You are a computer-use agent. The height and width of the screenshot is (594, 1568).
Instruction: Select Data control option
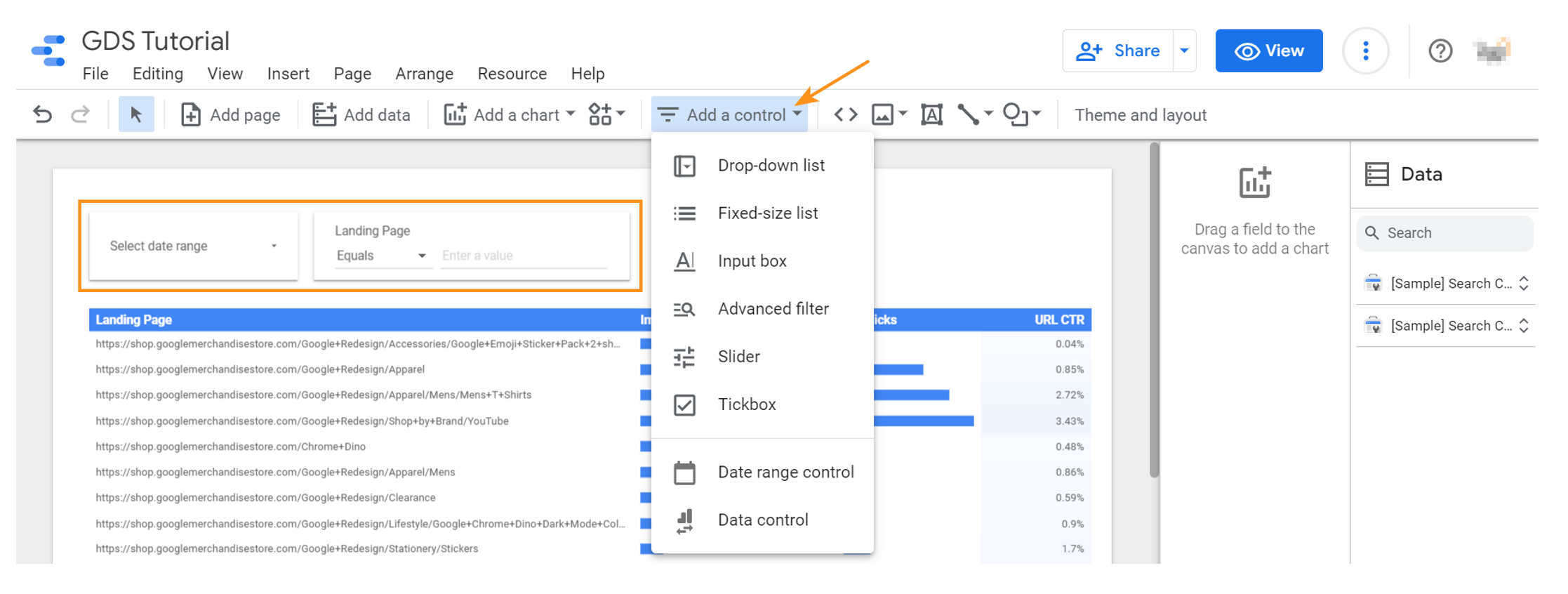point(762,520)
